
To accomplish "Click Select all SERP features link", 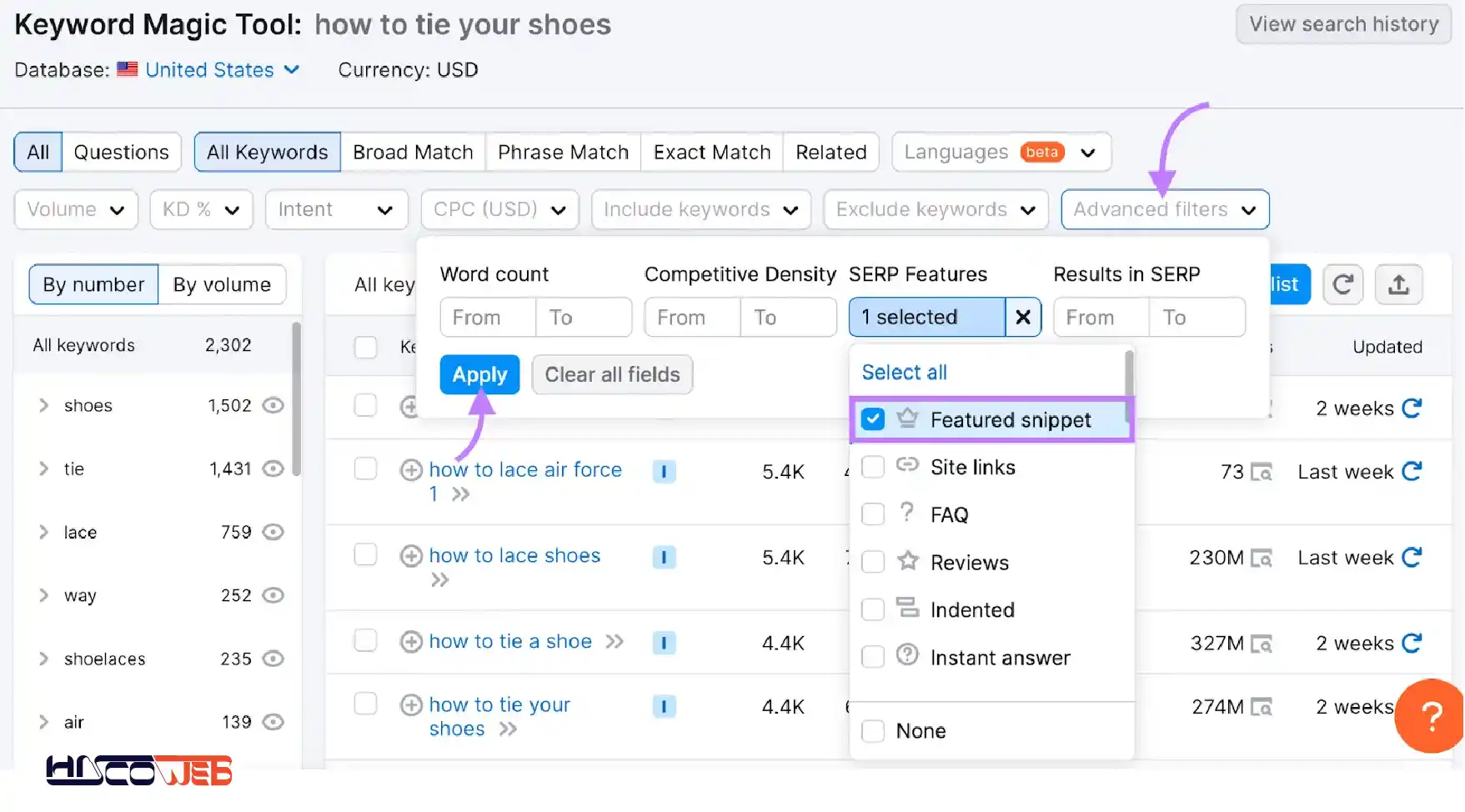I will pyautogui.click(x=904, y=373).
